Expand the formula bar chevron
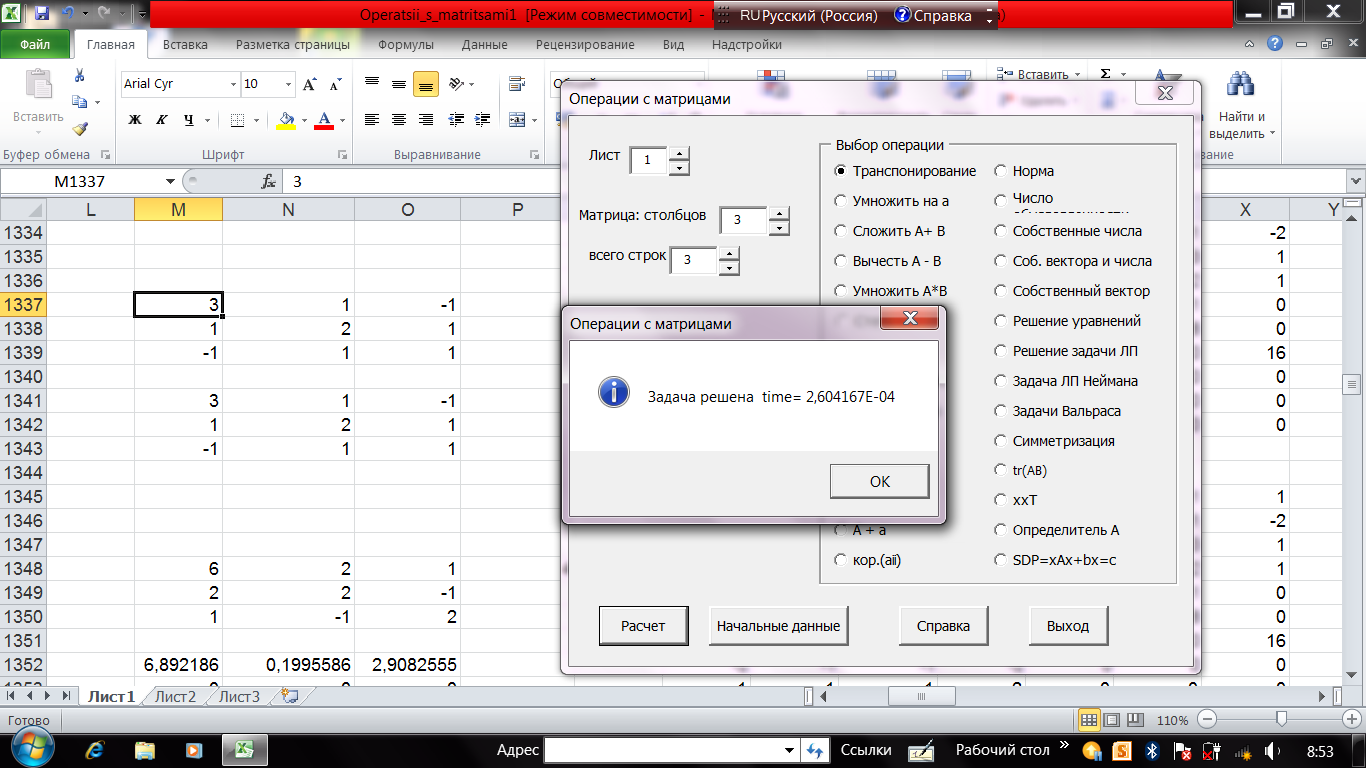Image resolution: width=1366 pixels, height=768 pixels. 1355,182
